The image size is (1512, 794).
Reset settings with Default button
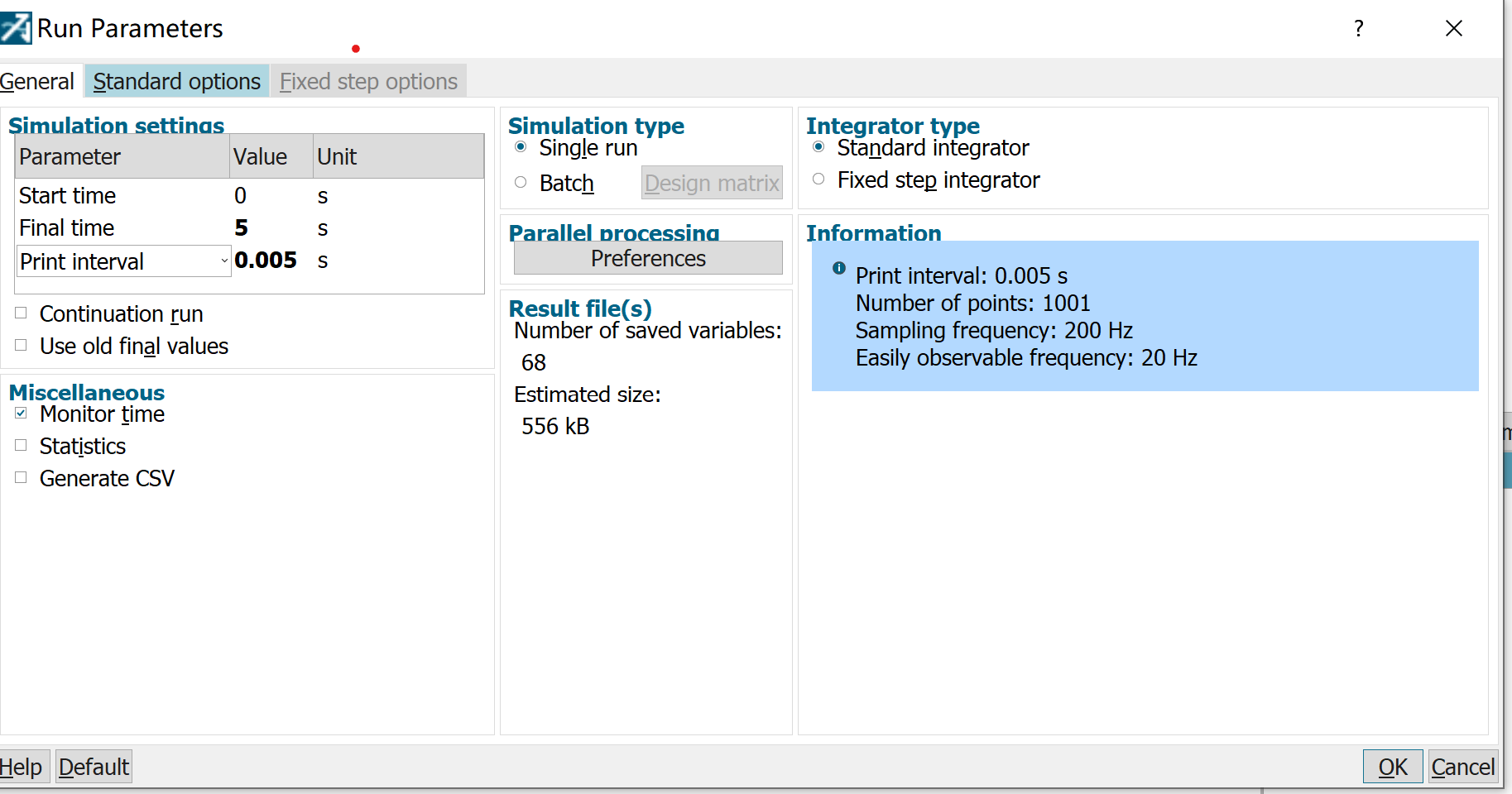94,767
